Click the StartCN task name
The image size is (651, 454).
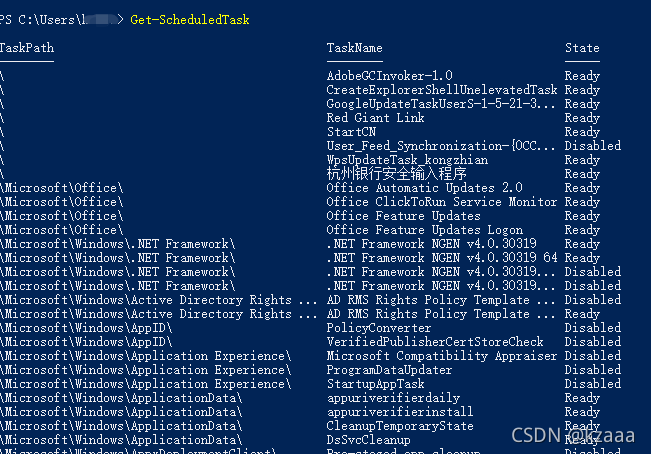pos(351,132)
